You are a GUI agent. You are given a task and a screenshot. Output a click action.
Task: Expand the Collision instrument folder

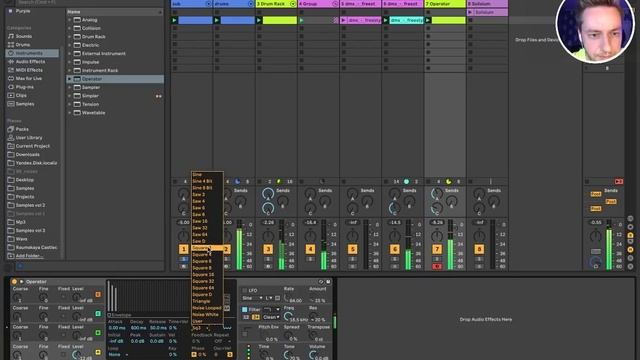(70, 28)
